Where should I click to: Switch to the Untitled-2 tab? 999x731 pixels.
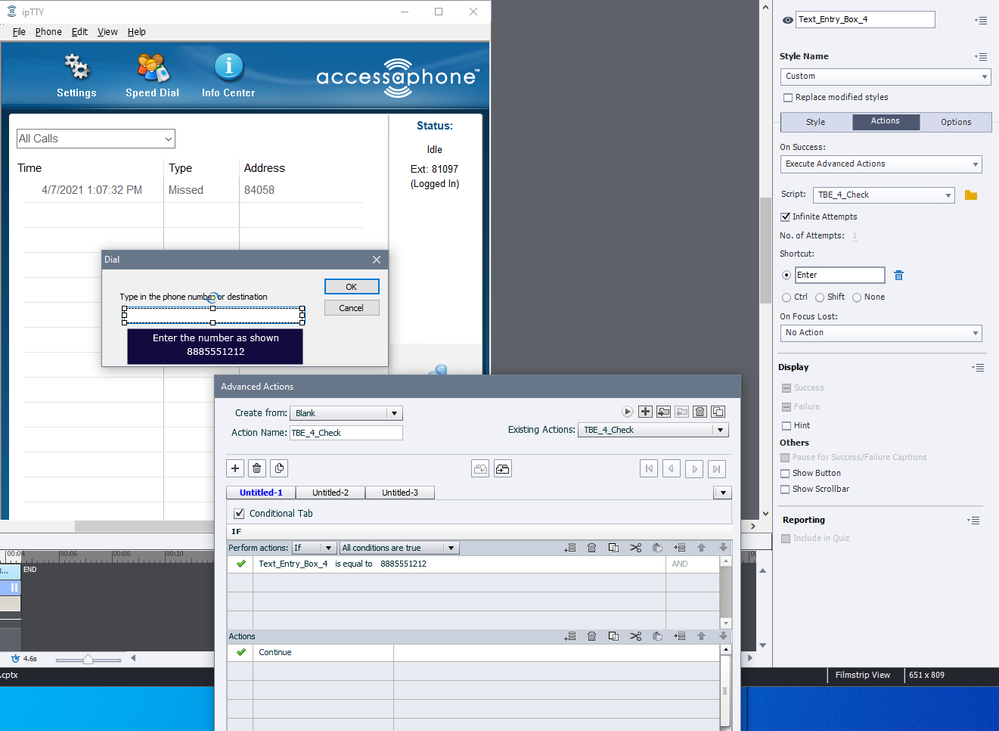point(330,492)
